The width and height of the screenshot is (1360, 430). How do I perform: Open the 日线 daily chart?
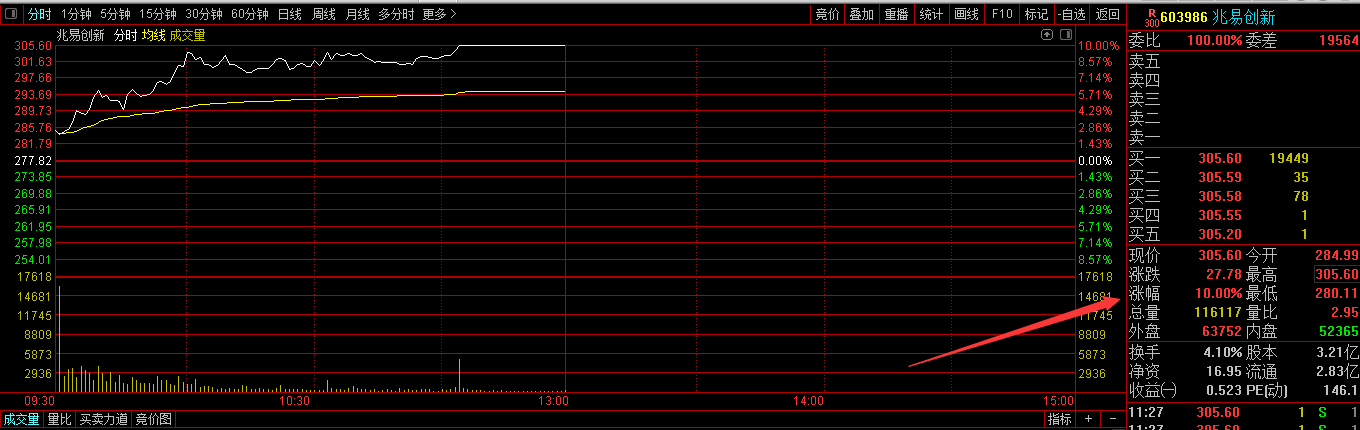290,14
